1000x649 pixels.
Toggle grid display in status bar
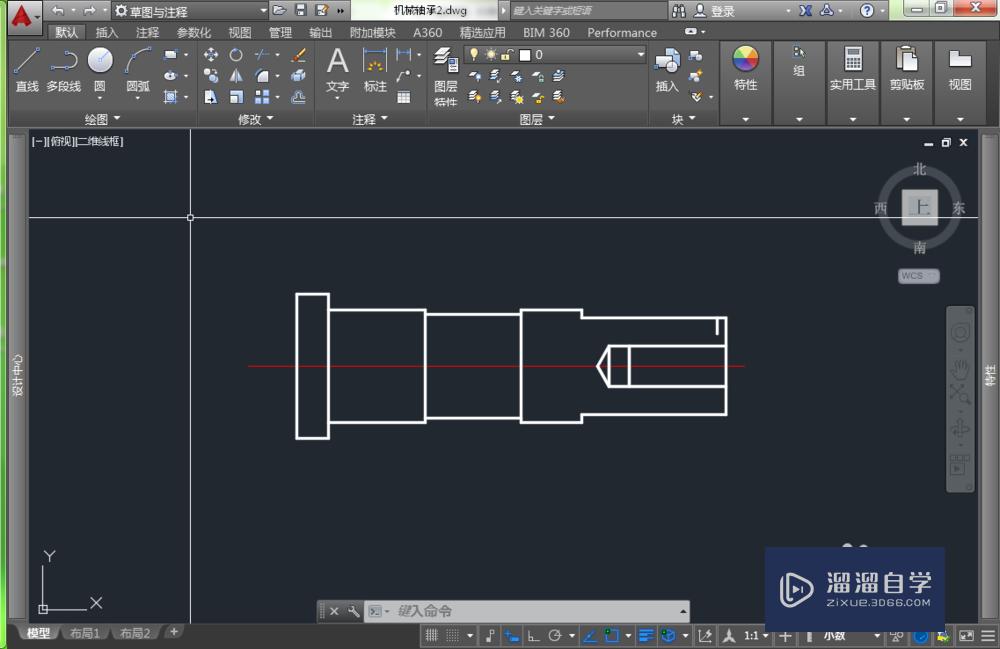click(432, 636)
